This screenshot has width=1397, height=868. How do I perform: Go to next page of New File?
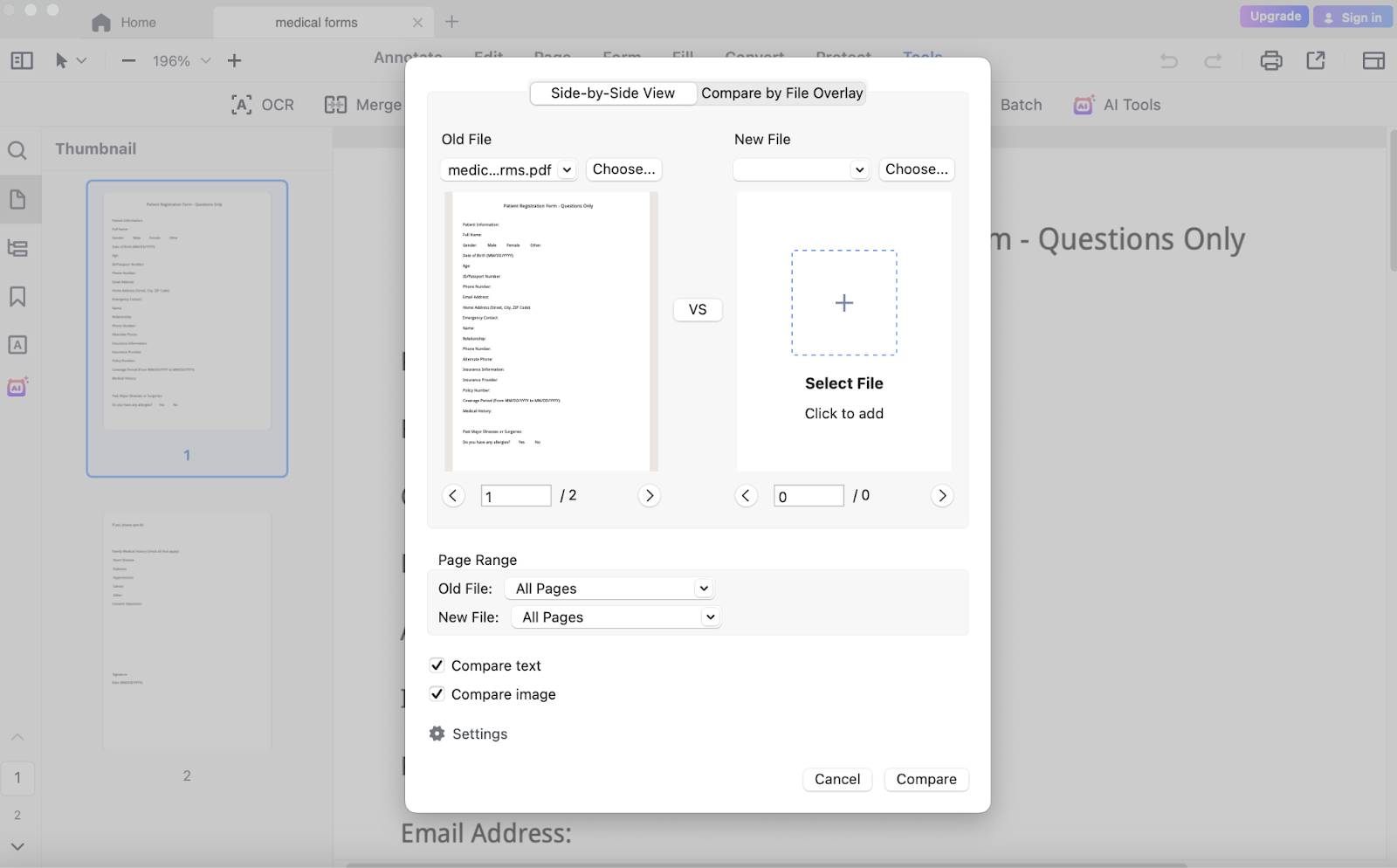click(x=942, y=496)
